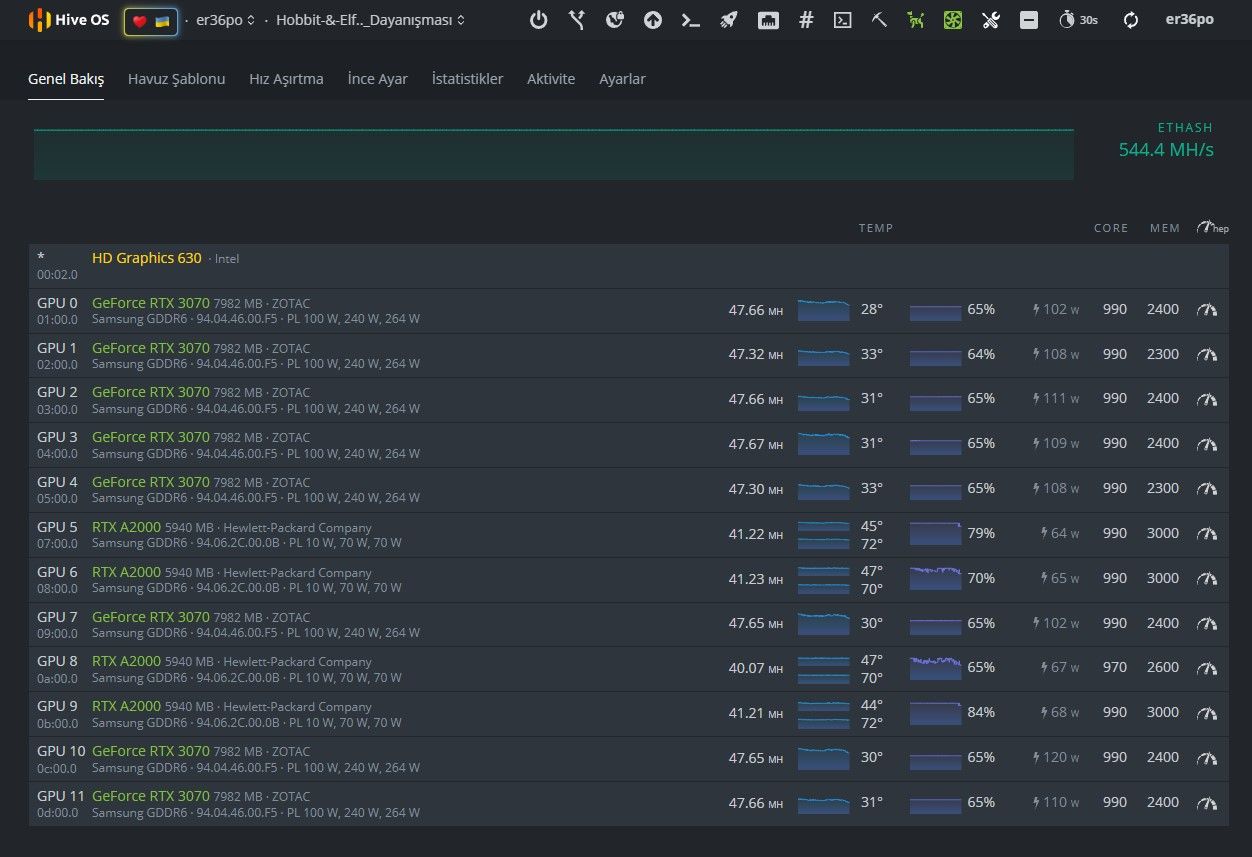Open the GPU 6 tuning speedometer icon
The height and width of the screenshot is (857, 1252).
[1207, 579]
